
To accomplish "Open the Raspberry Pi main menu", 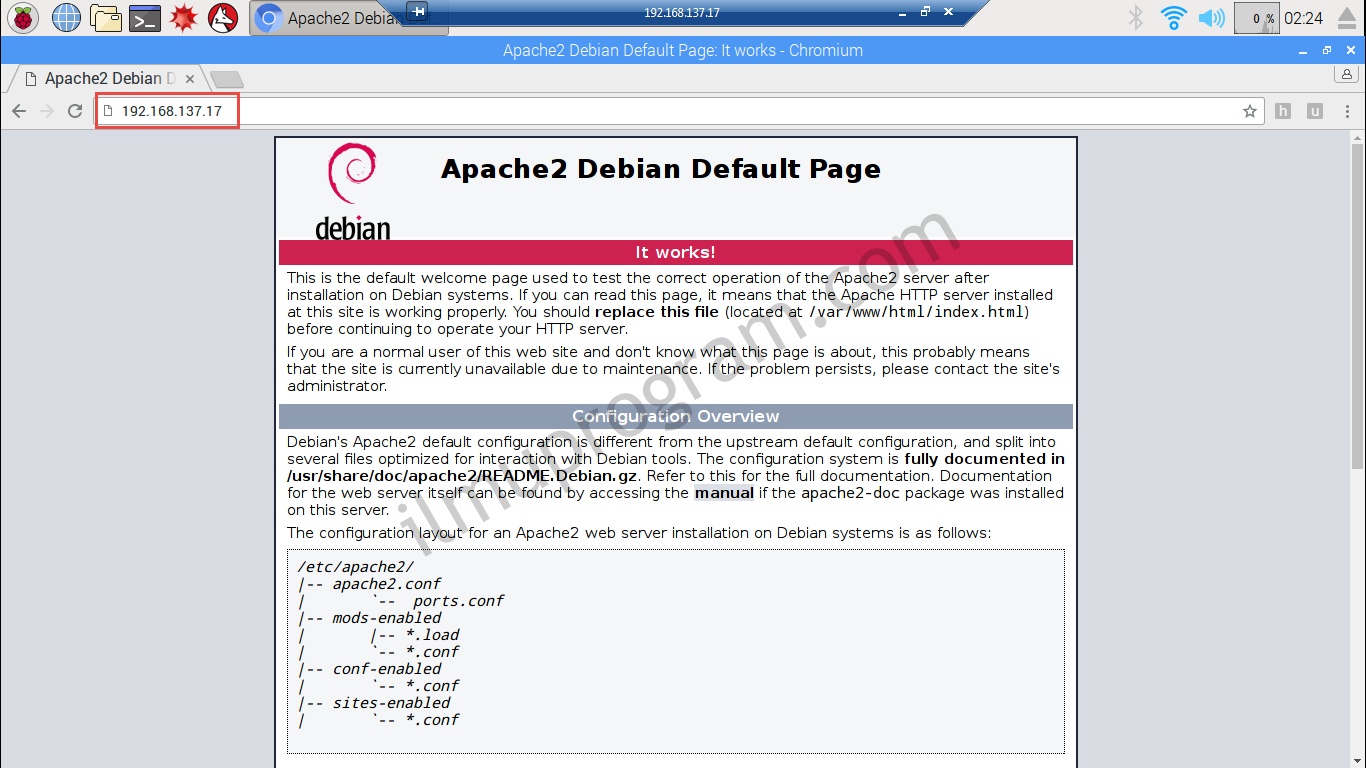I will (24, 17).
